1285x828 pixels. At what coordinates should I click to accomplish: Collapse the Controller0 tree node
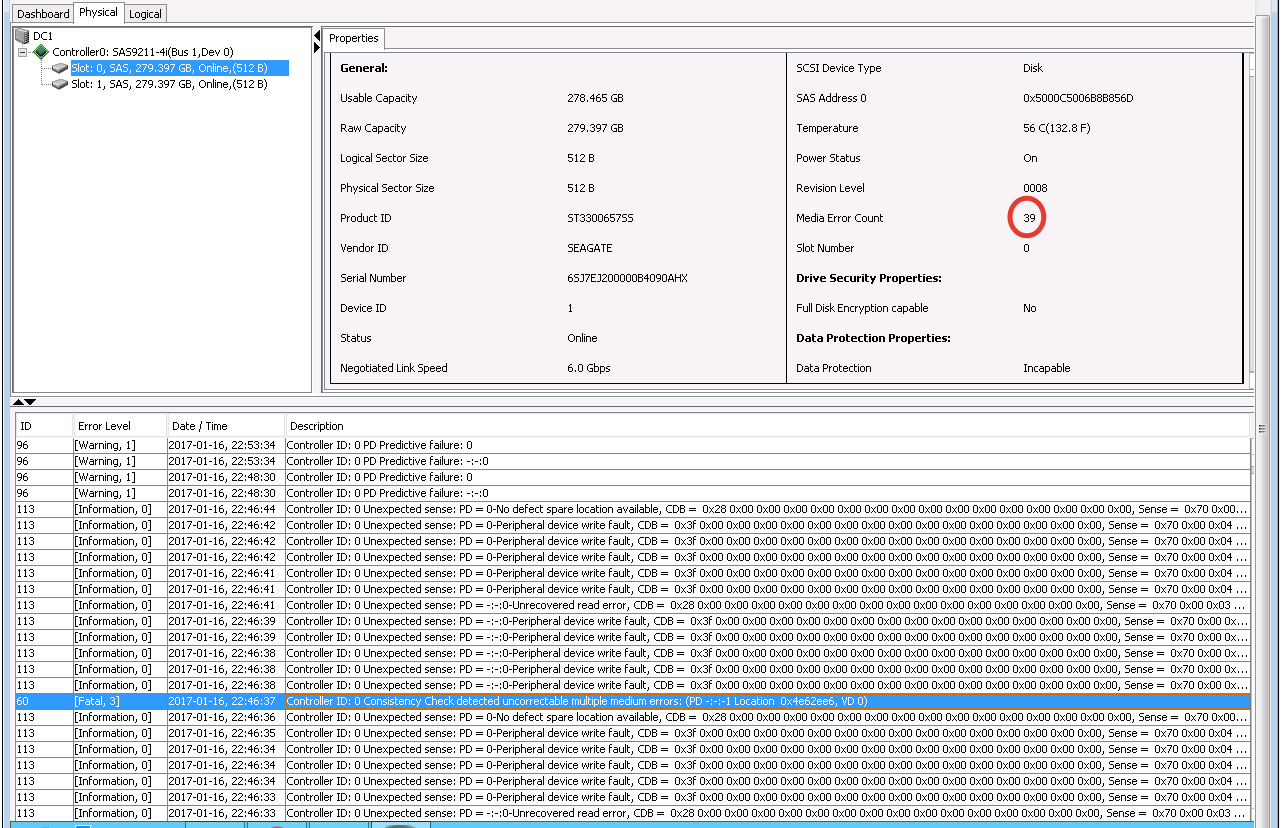22,52
